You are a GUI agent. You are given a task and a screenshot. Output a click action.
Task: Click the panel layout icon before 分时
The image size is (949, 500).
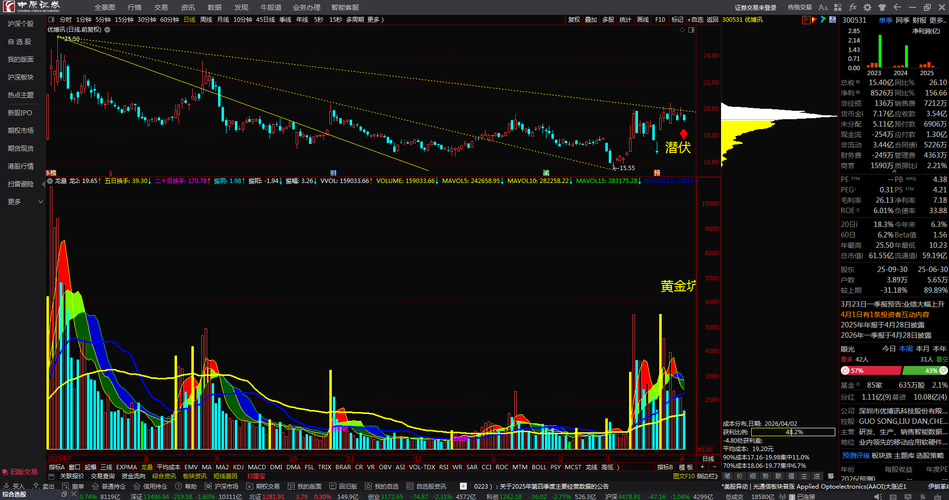(x=52, y=19)
